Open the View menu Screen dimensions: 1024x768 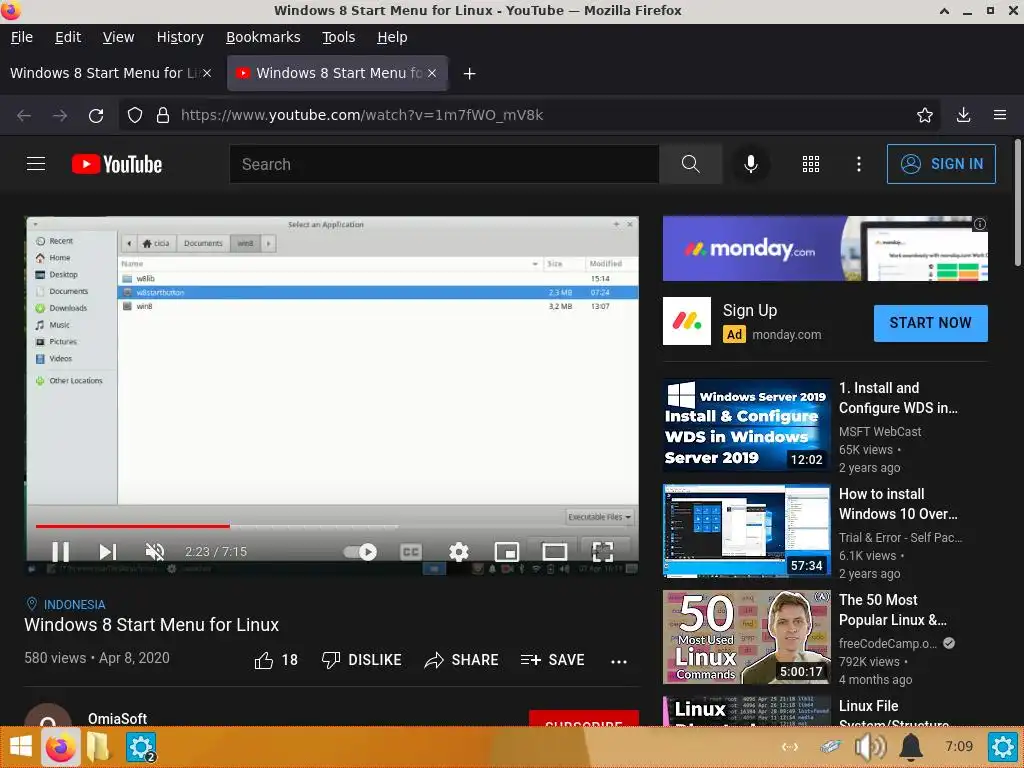pos(118,37)
